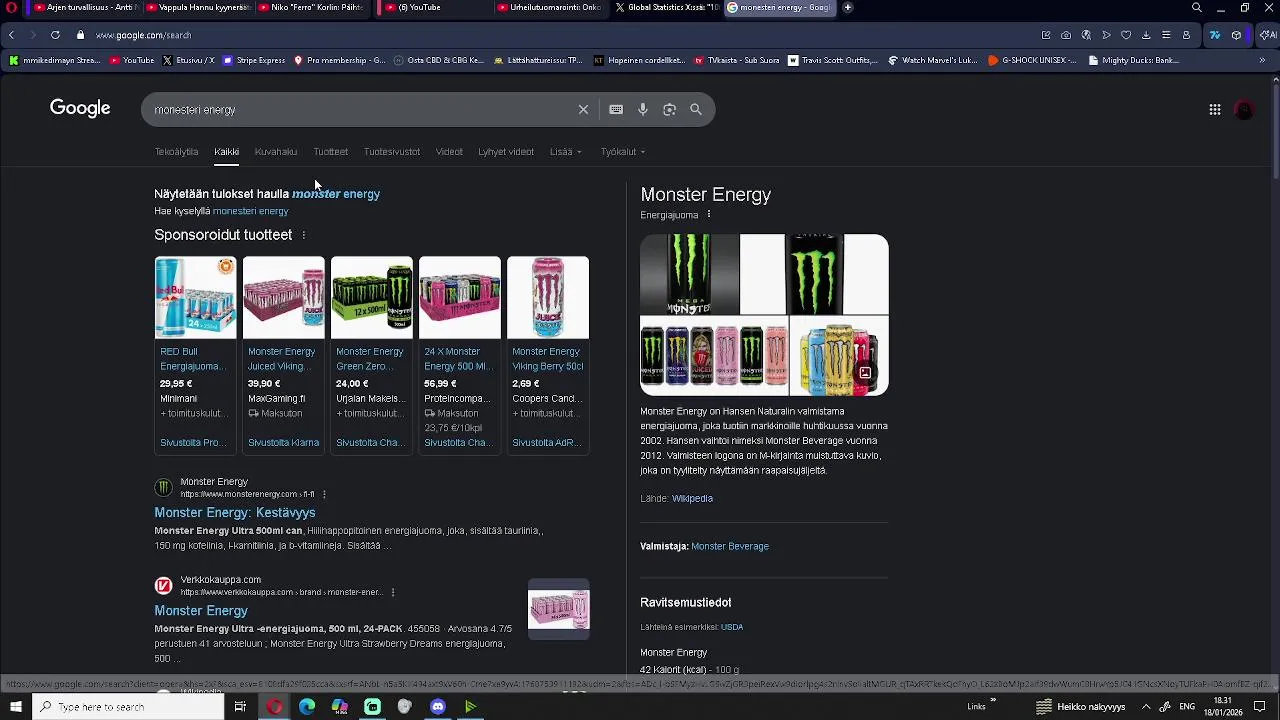This screenshot has height=720, width=1280.
Task: Click corrected query 'monster energy' link
Action: (336, 194)
